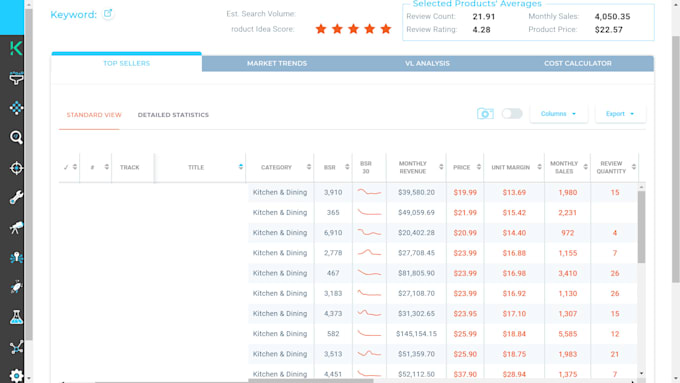Click the monthly revenue $81,805.90
This screenshot has width=680, height=383.
point(416,273)
